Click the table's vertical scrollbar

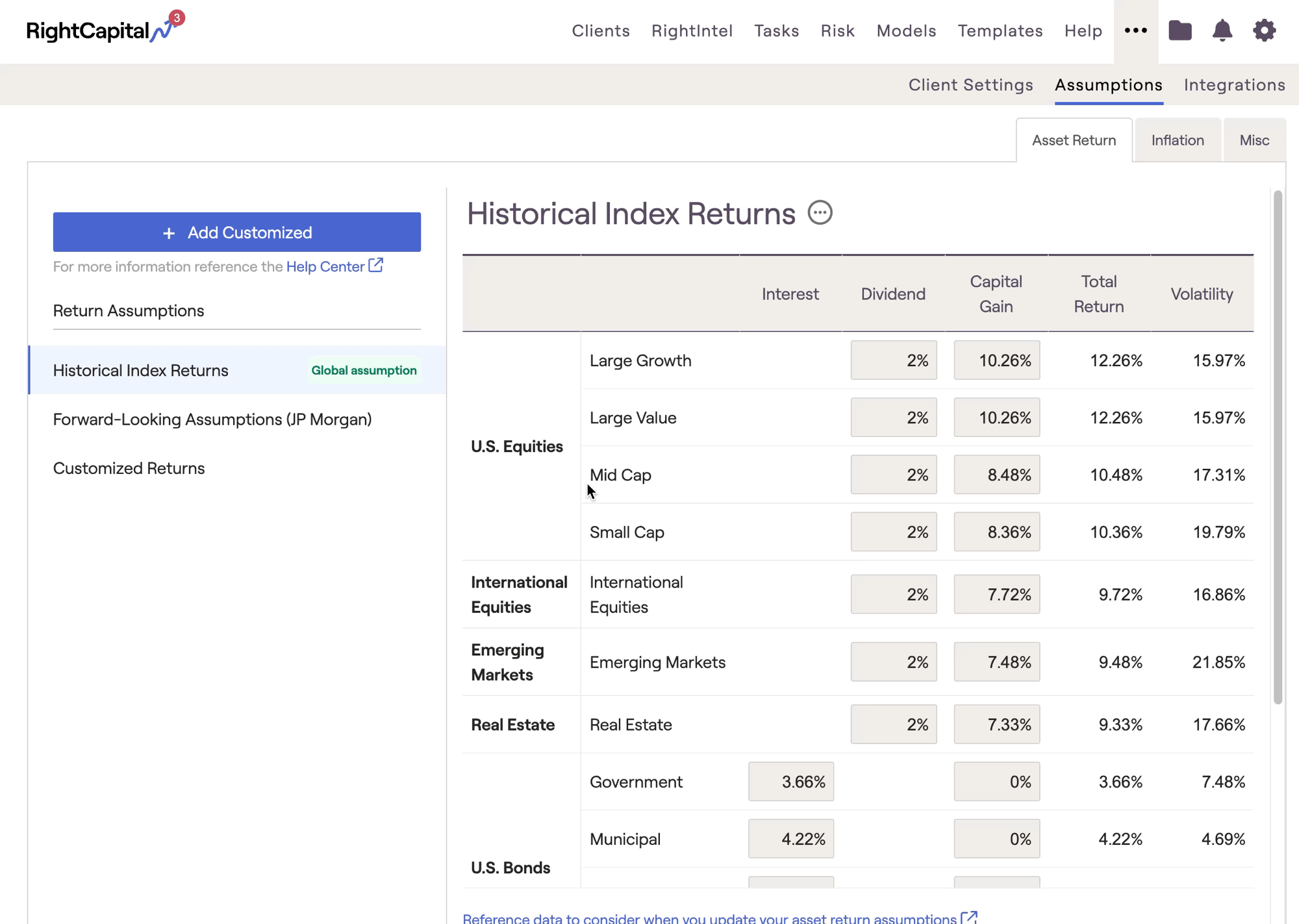1278,448
